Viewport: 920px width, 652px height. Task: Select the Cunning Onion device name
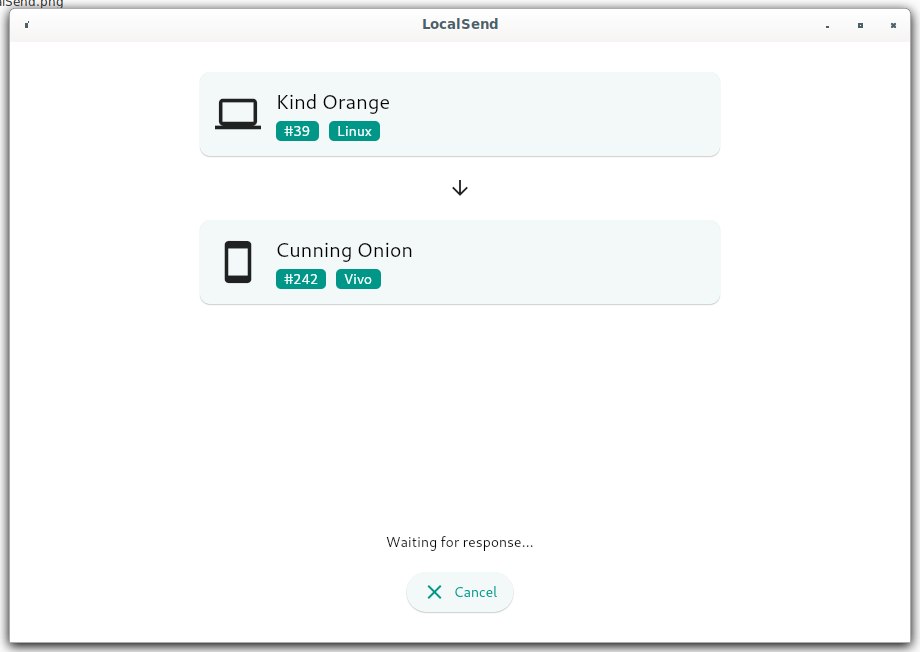[x=344, y=250]
